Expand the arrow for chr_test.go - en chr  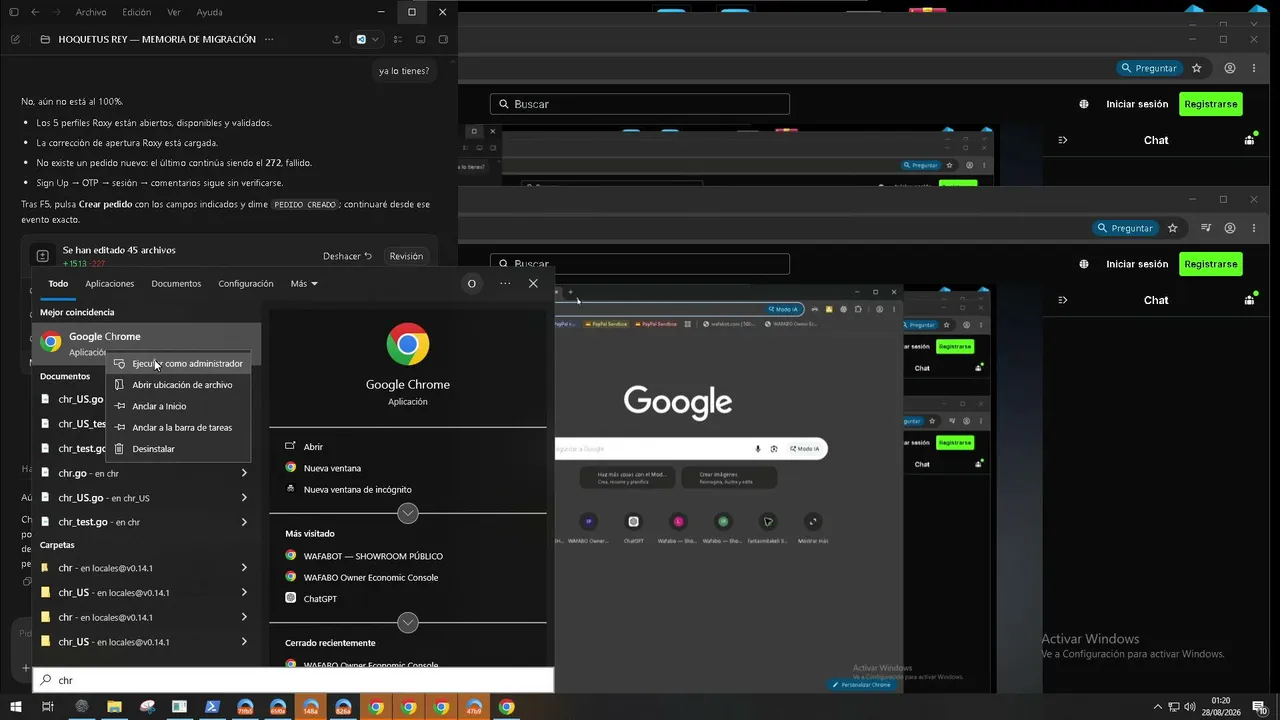tap(244, 522)
